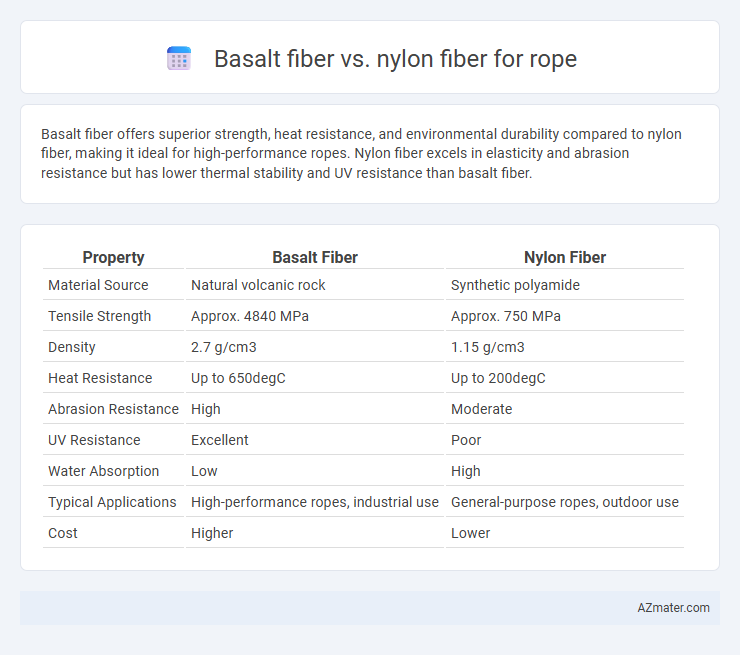Click 'General-purpose ropes, outdoor use' cell
This screenshot has height=655, width=740.
tap(565, 502)
